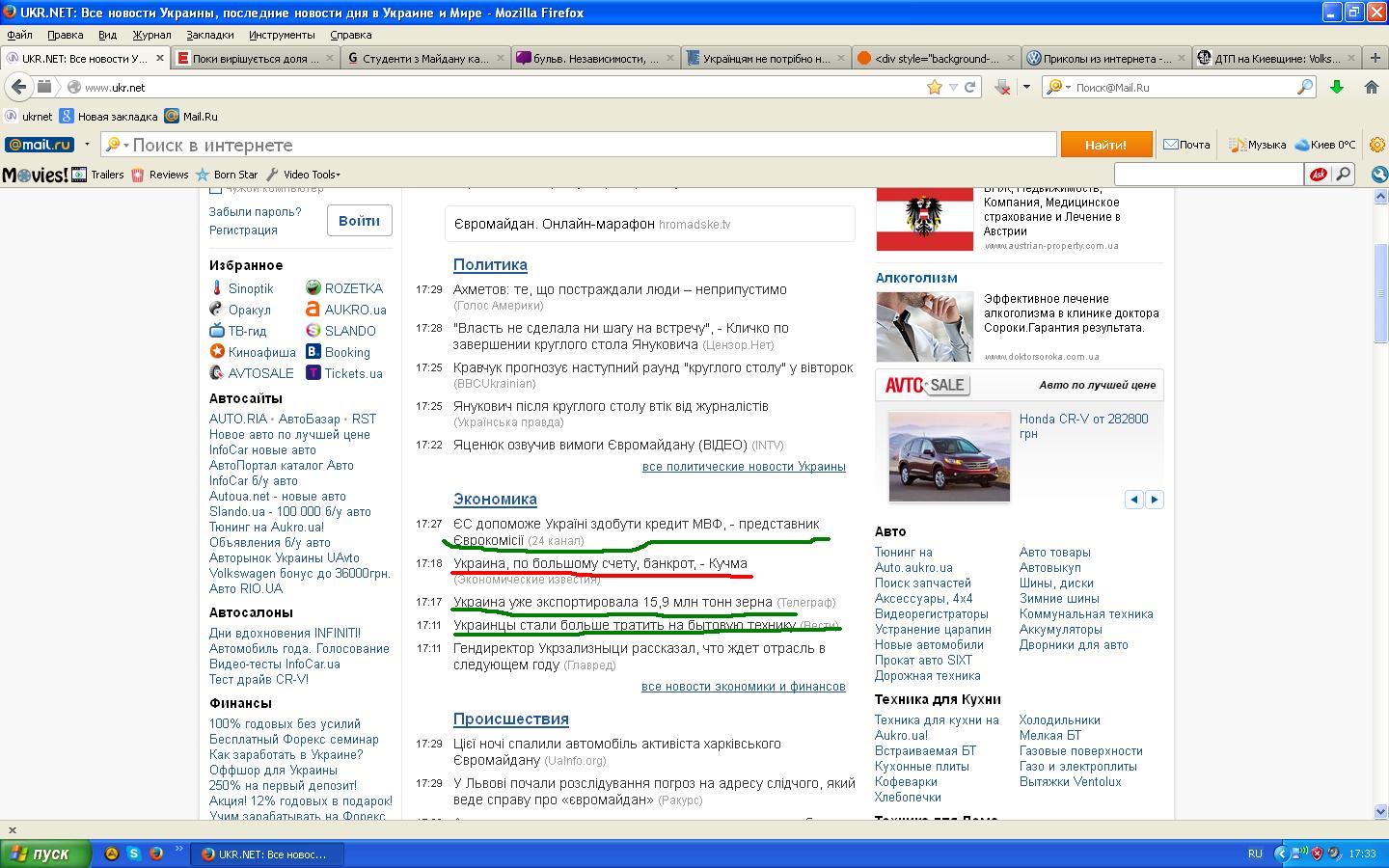Viewport: 1389px width, 868px height.
Task: Switch to the Студенти з Майдану tab
Action: click(426, 58)
